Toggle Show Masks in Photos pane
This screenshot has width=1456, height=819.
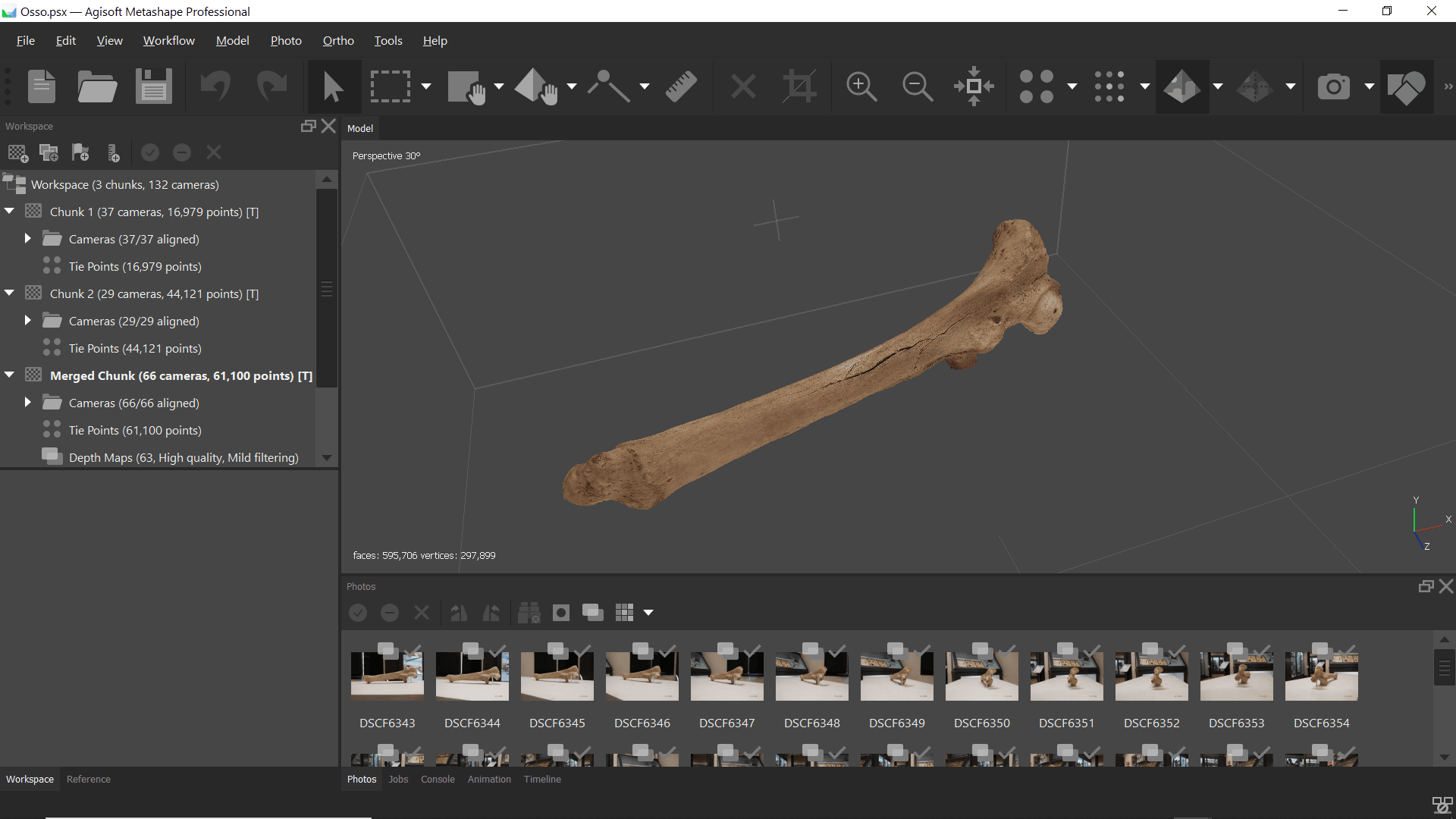(561, 613)
